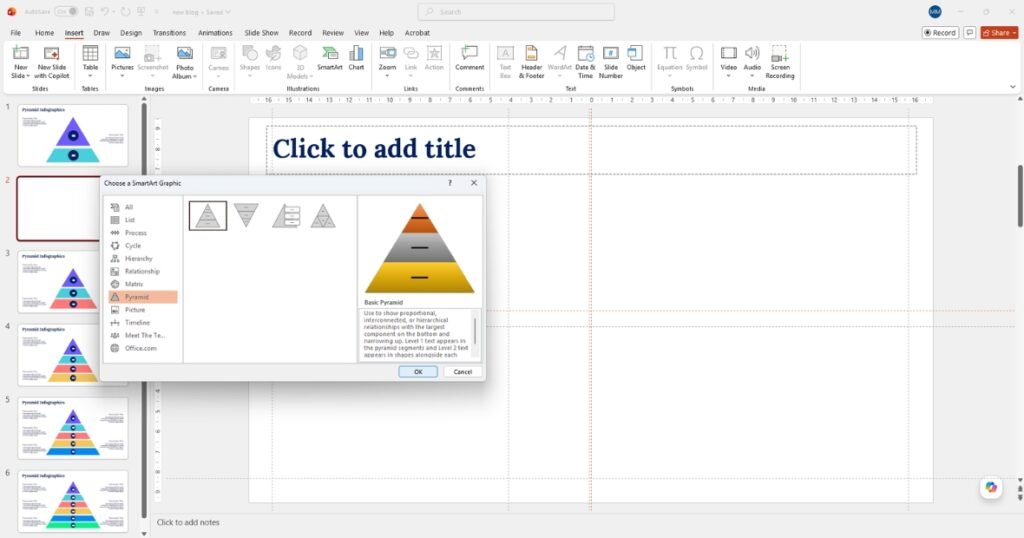Insert 3D Models
The width and height of the screenshot is (1024, 538).
tap(300, 61)
